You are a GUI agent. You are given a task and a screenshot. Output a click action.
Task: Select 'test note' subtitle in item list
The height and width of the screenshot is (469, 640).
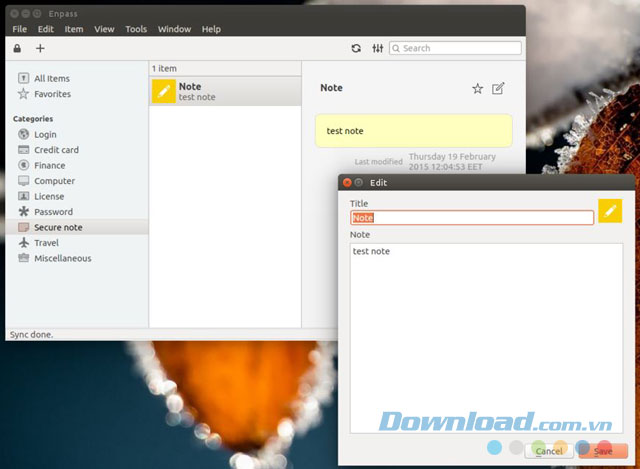(197, 97)
